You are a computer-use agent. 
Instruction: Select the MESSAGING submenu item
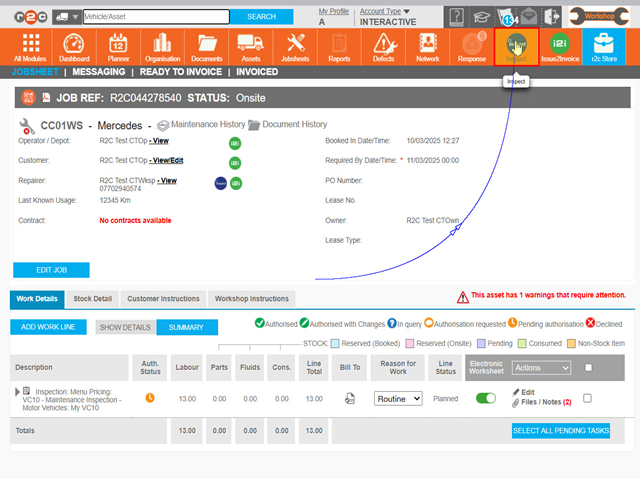99,72
